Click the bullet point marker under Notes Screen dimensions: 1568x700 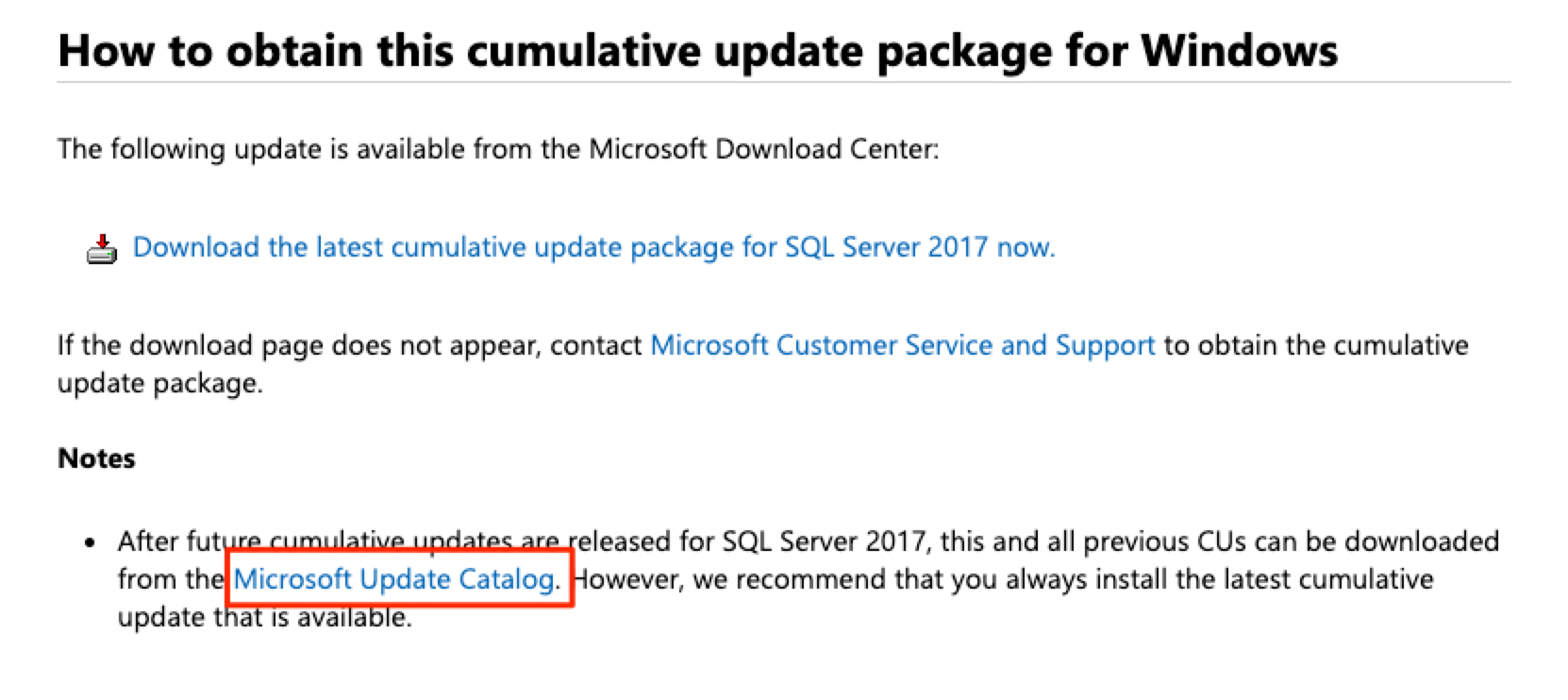pyautogui.click(x=90, y=543)
